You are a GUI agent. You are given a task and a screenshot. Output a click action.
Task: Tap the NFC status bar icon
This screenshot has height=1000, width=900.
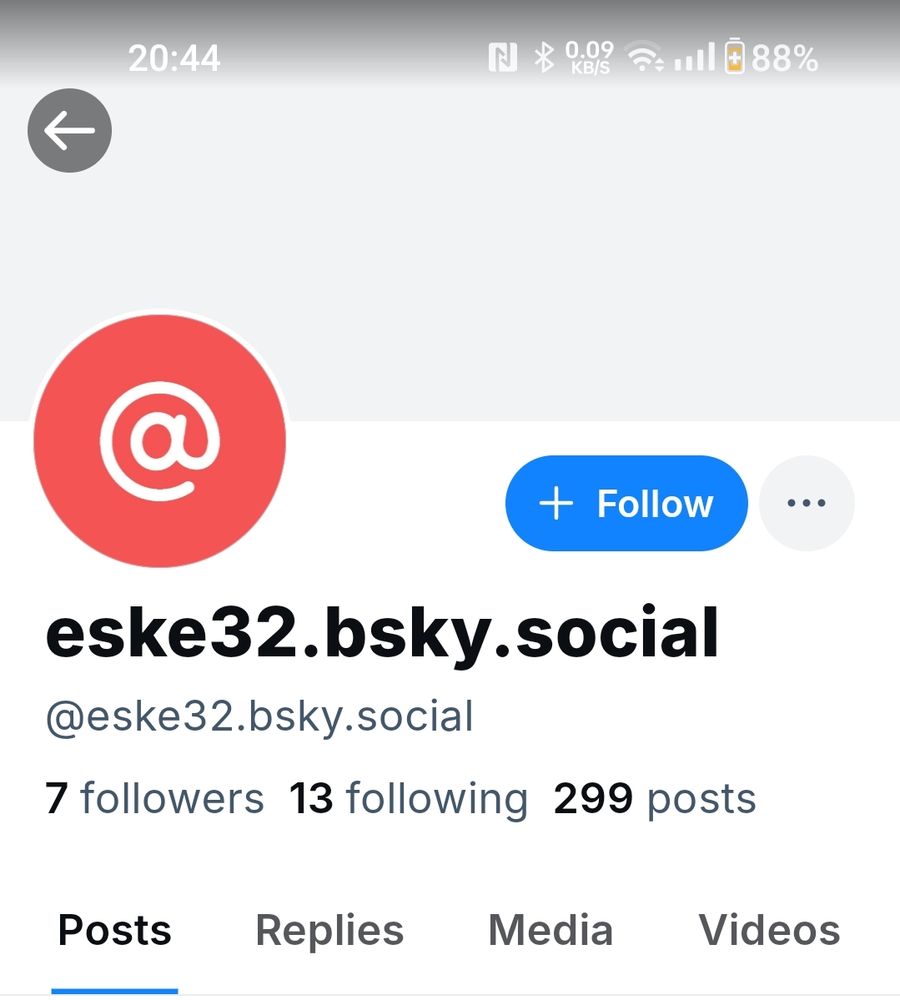[502, 58]
